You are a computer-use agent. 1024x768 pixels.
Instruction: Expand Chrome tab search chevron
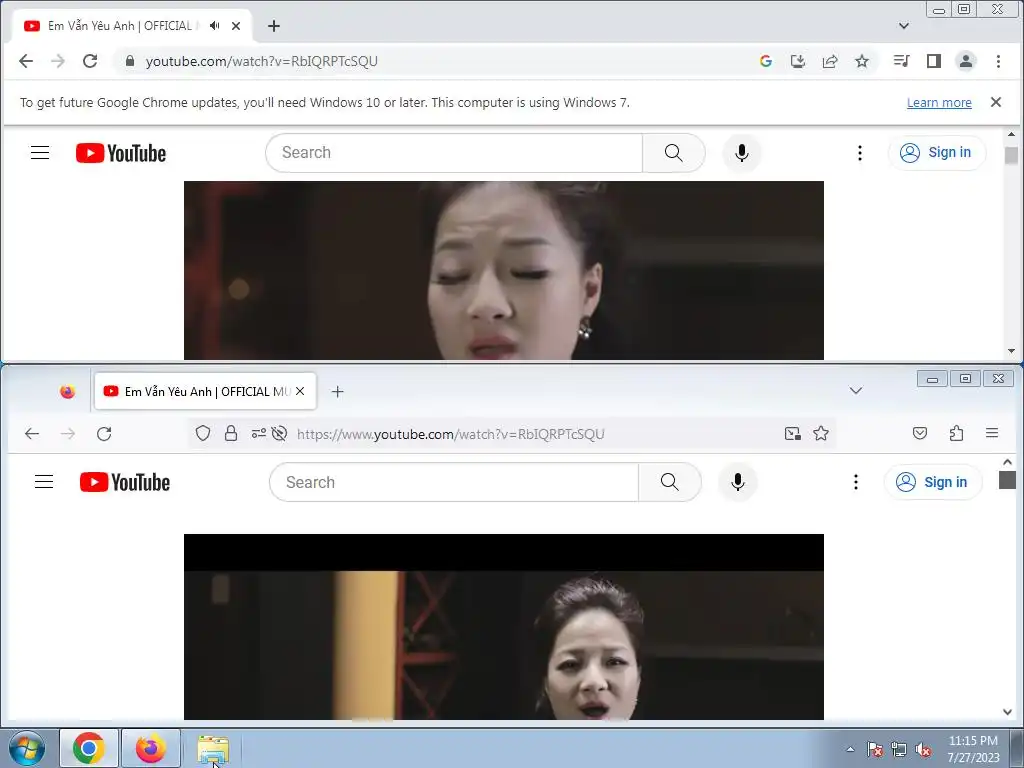coord(904,26)
